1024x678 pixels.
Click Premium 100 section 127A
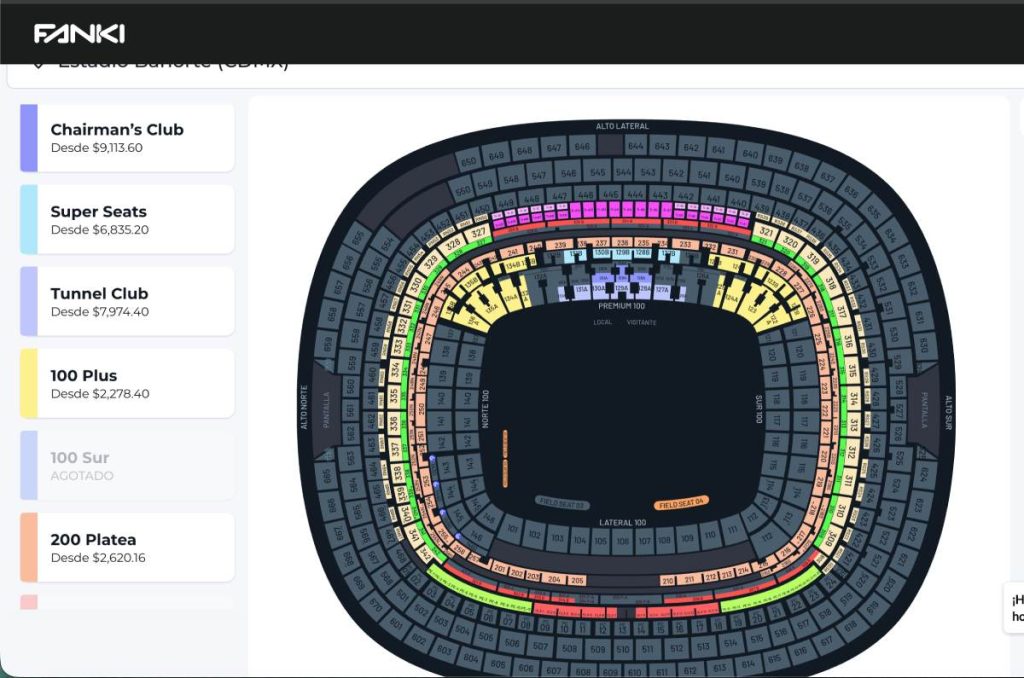[663, 288]
